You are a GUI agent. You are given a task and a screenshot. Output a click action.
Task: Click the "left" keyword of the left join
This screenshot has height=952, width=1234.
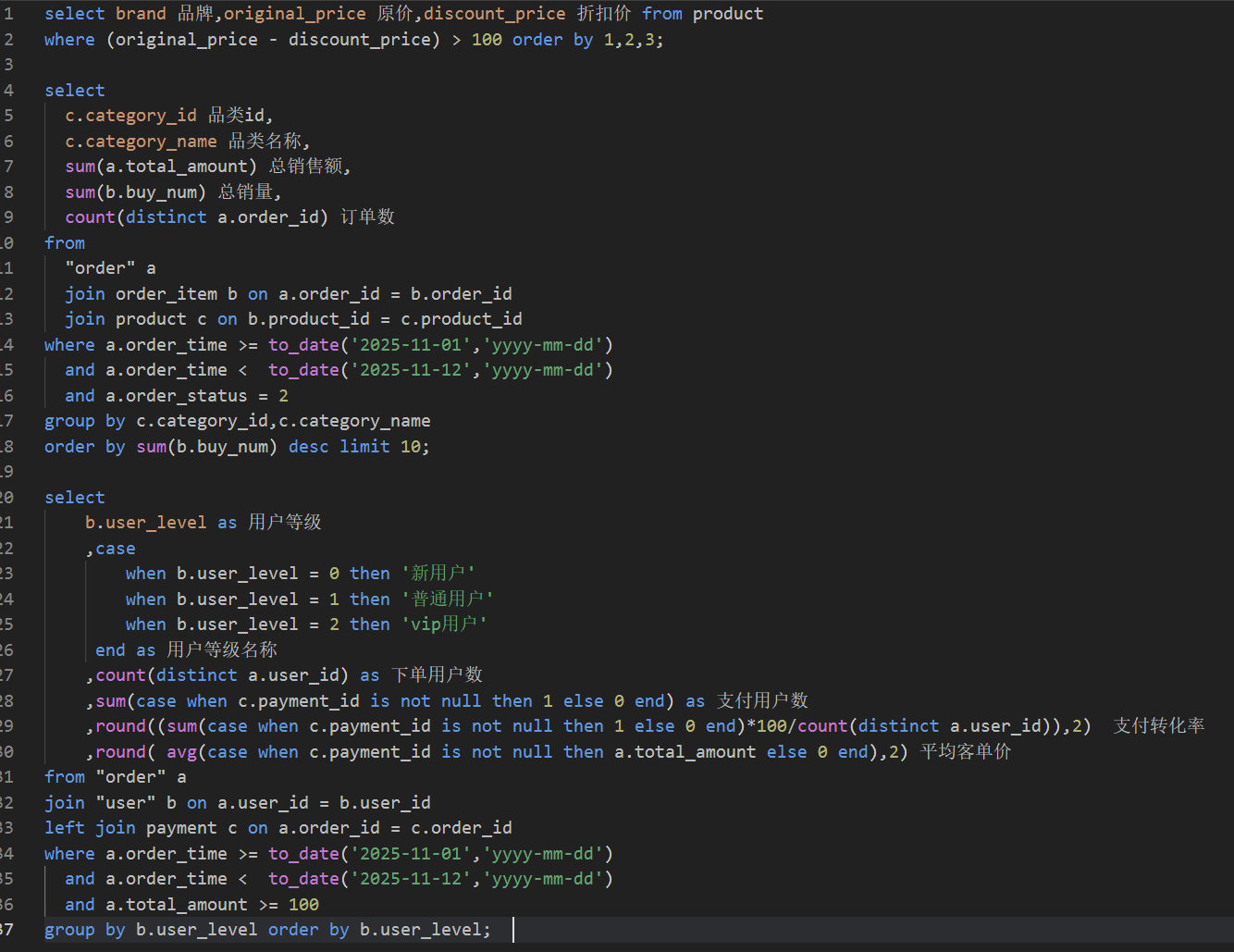tap(65, 828)
